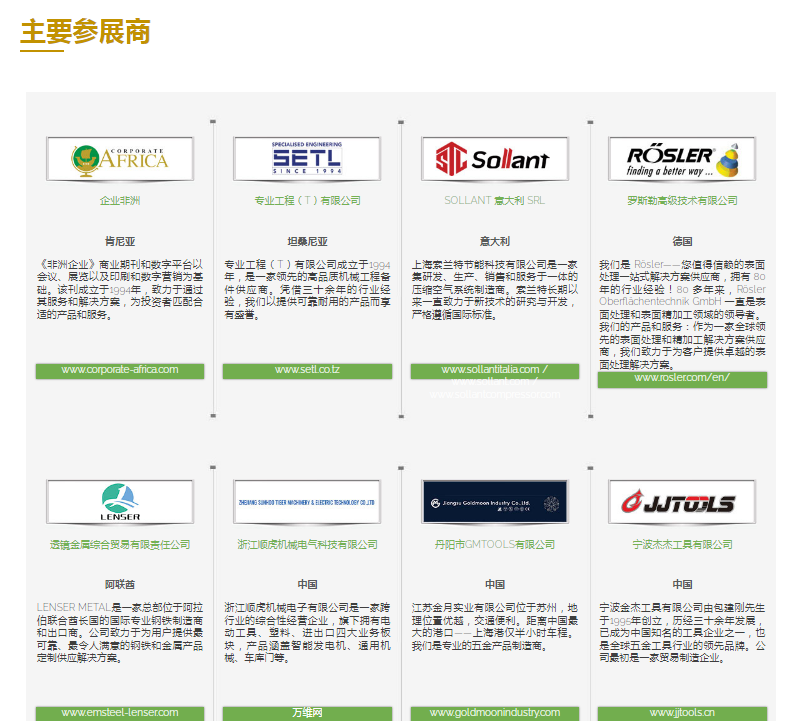Open the www.rosler.com/en/ website button
This screenshot has height=721, width=805.
(682, 378)
